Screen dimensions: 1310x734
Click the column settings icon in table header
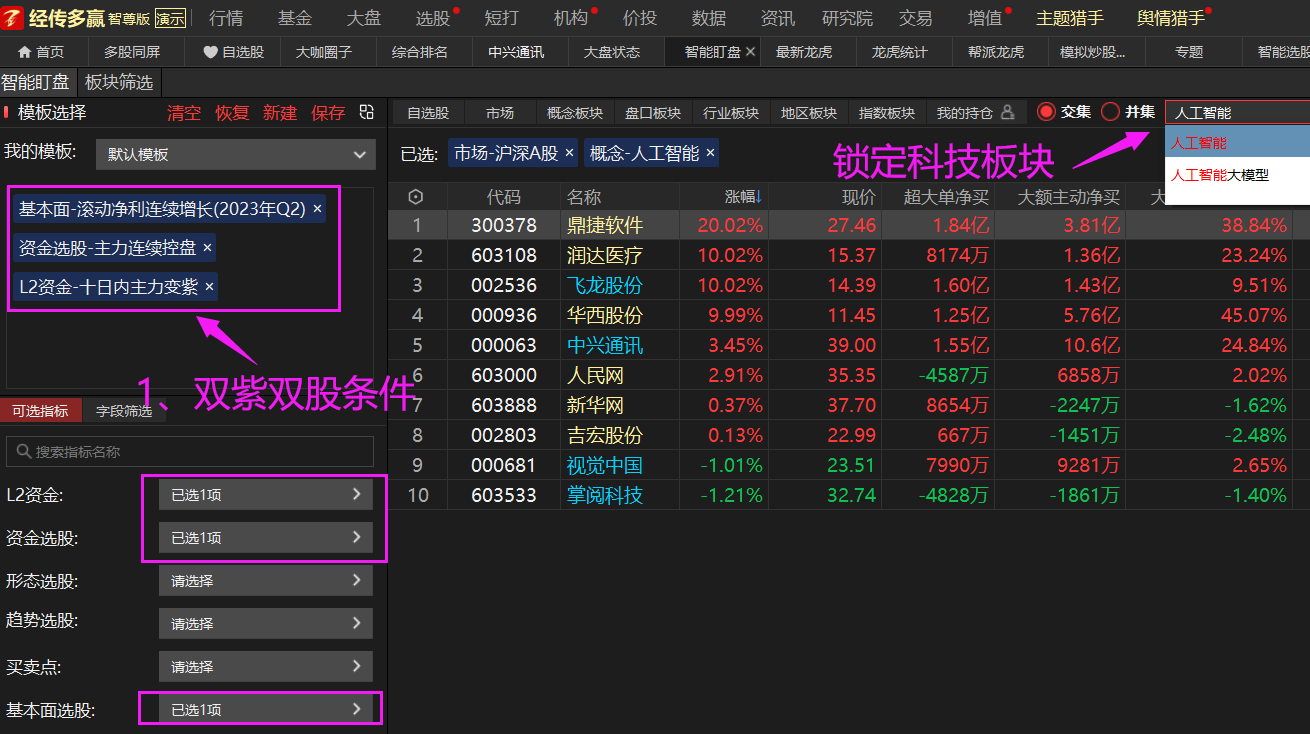point(416,197)
